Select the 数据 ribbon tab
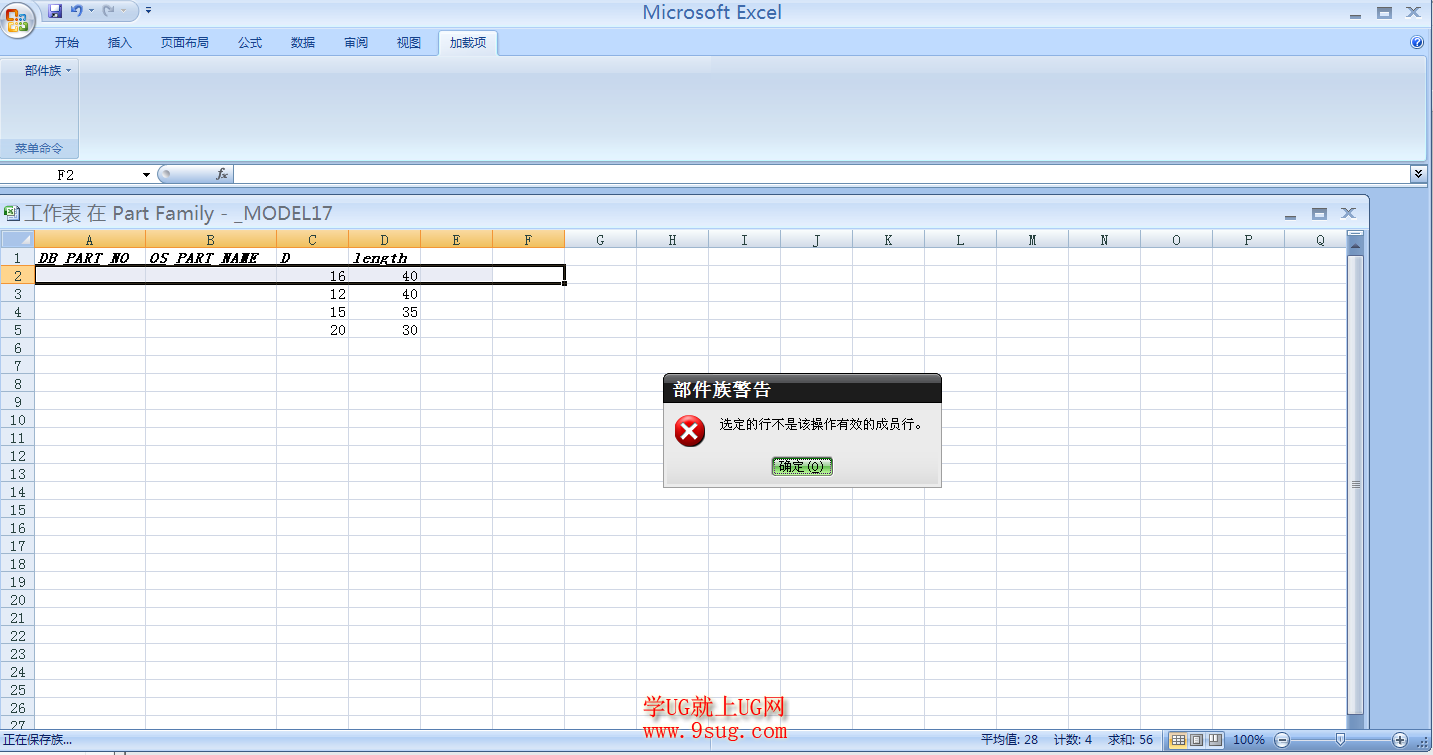 pos(303,43)
